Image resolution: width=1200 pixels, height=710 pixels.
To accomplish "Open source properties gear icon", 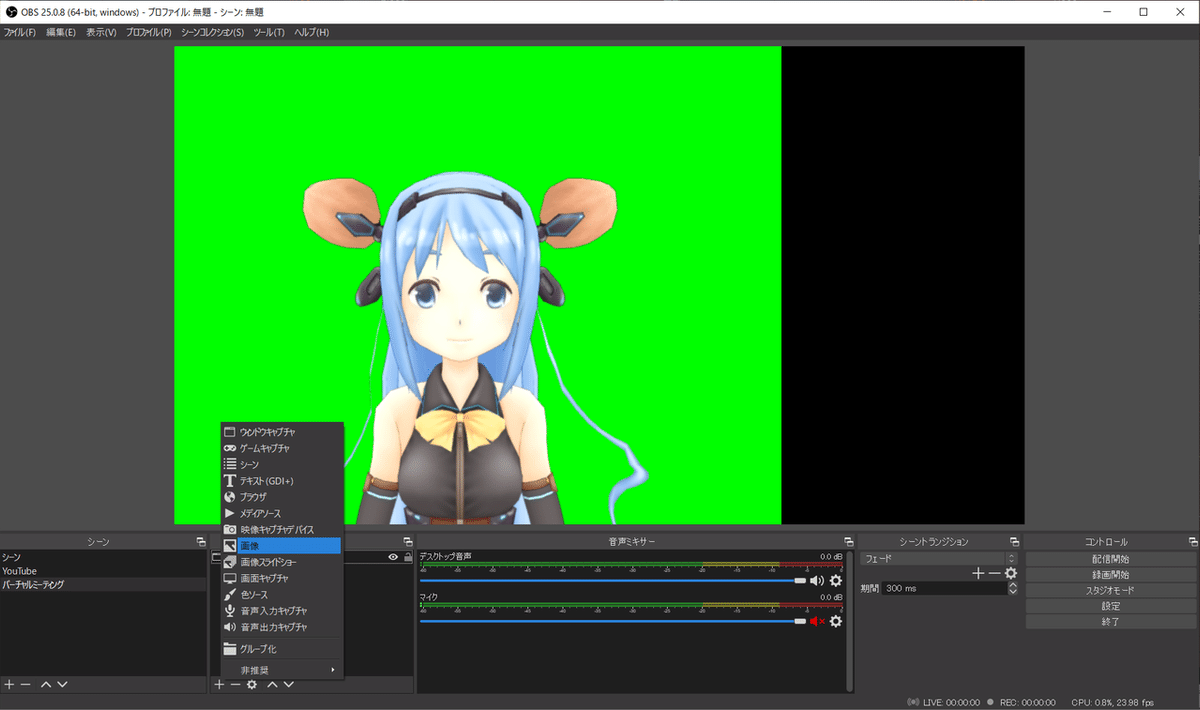I will pyautogui.click(x=252, y=684).
